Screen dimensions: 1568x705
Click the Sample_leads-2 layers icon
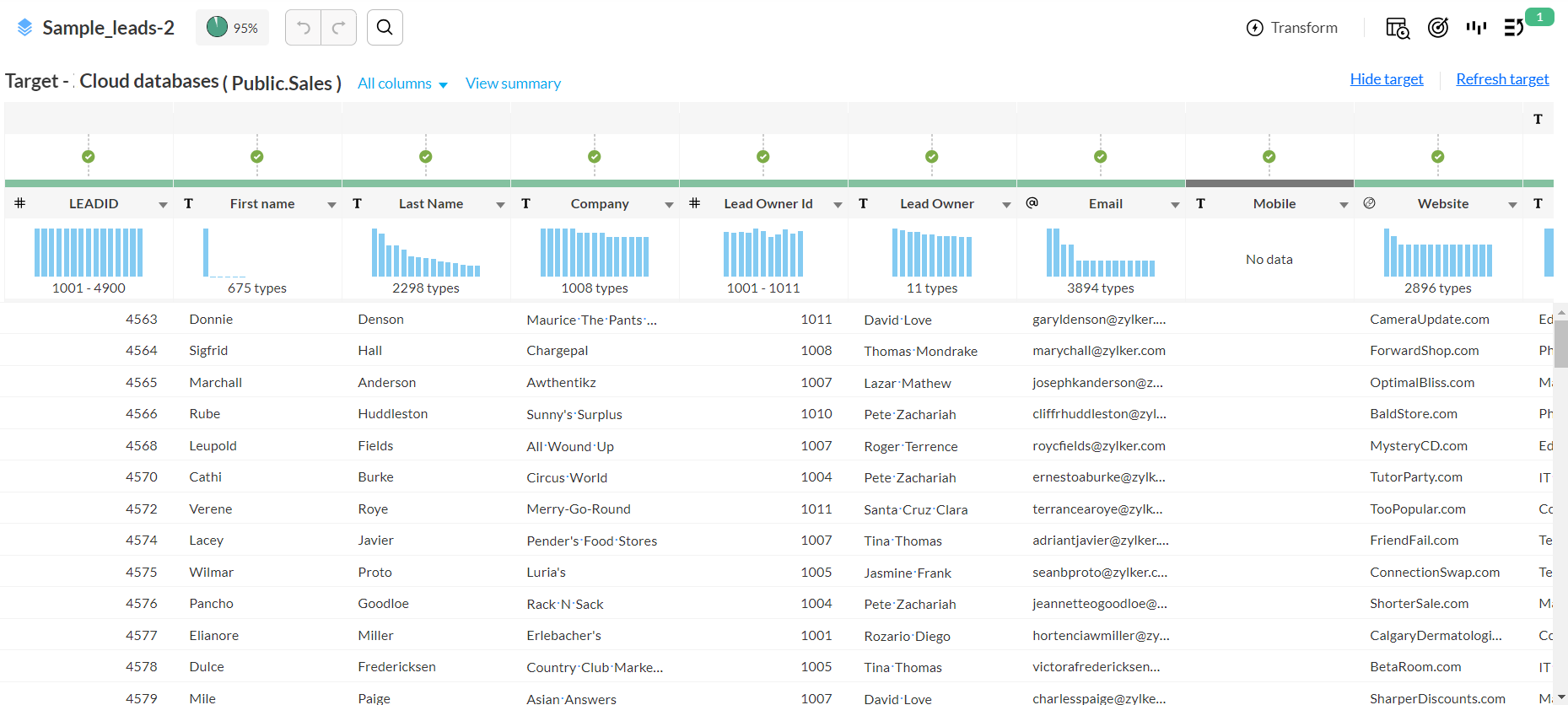25,28
